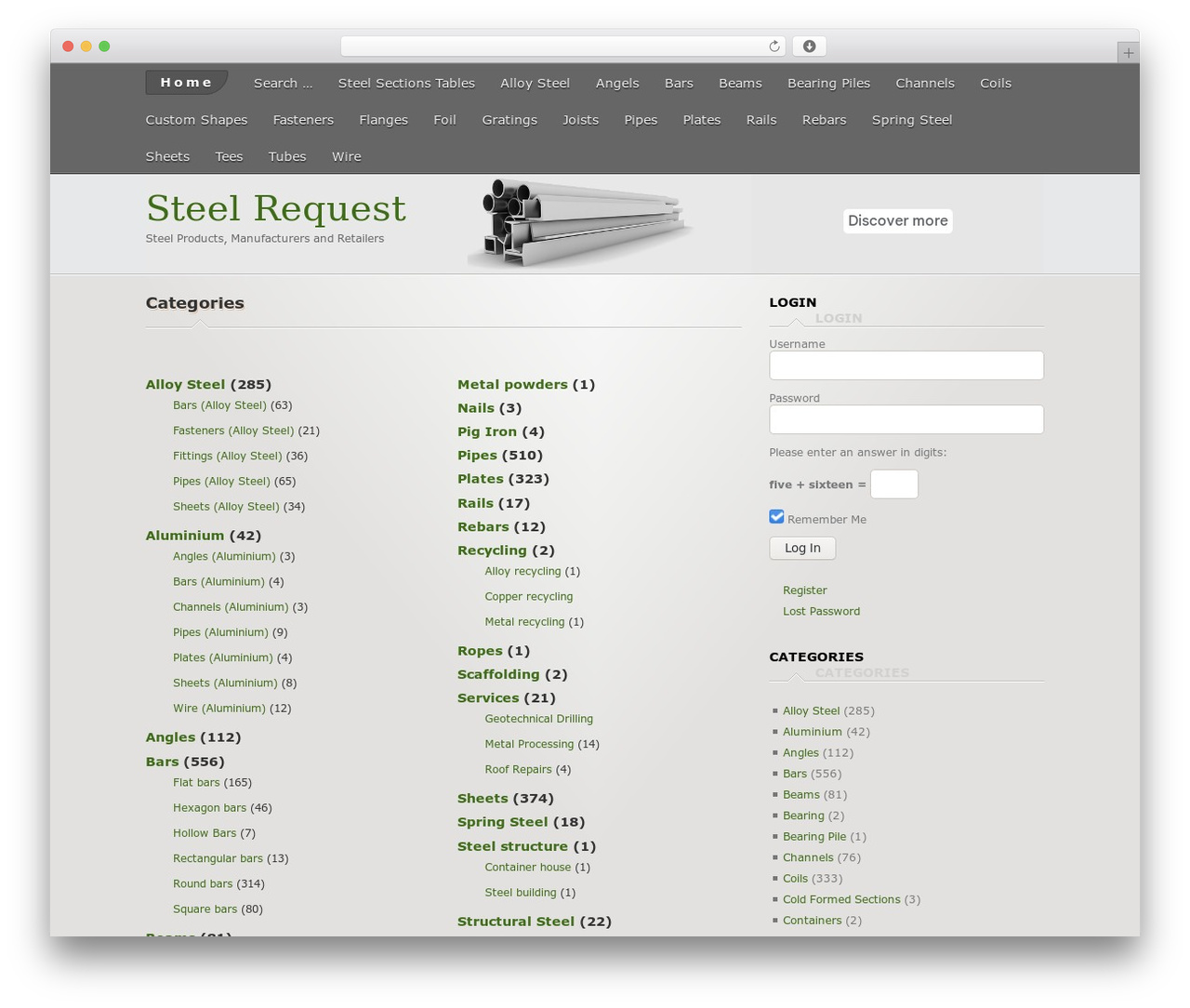
Task: Toggle the Remember Me checkbox
Action: 776,517
